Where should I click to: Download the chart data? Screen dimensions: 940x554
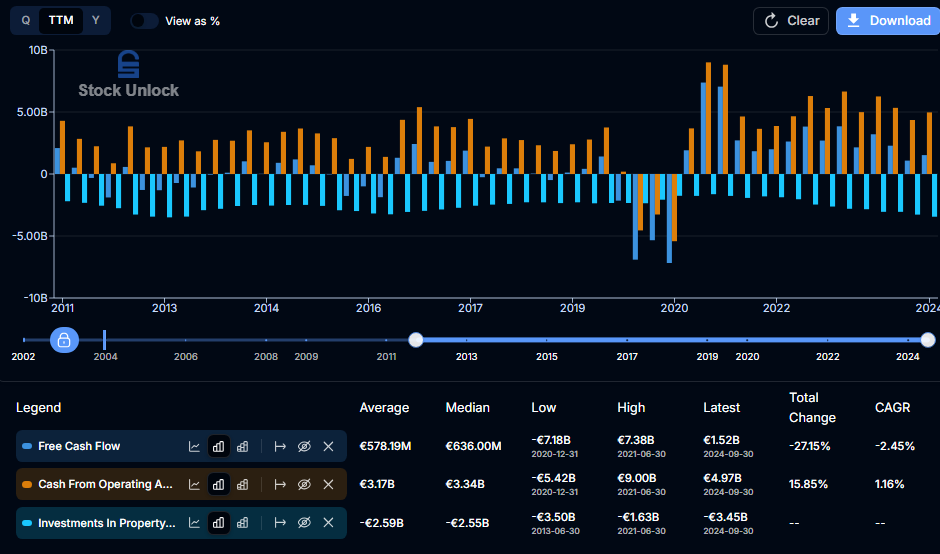(x=888, y=21)
